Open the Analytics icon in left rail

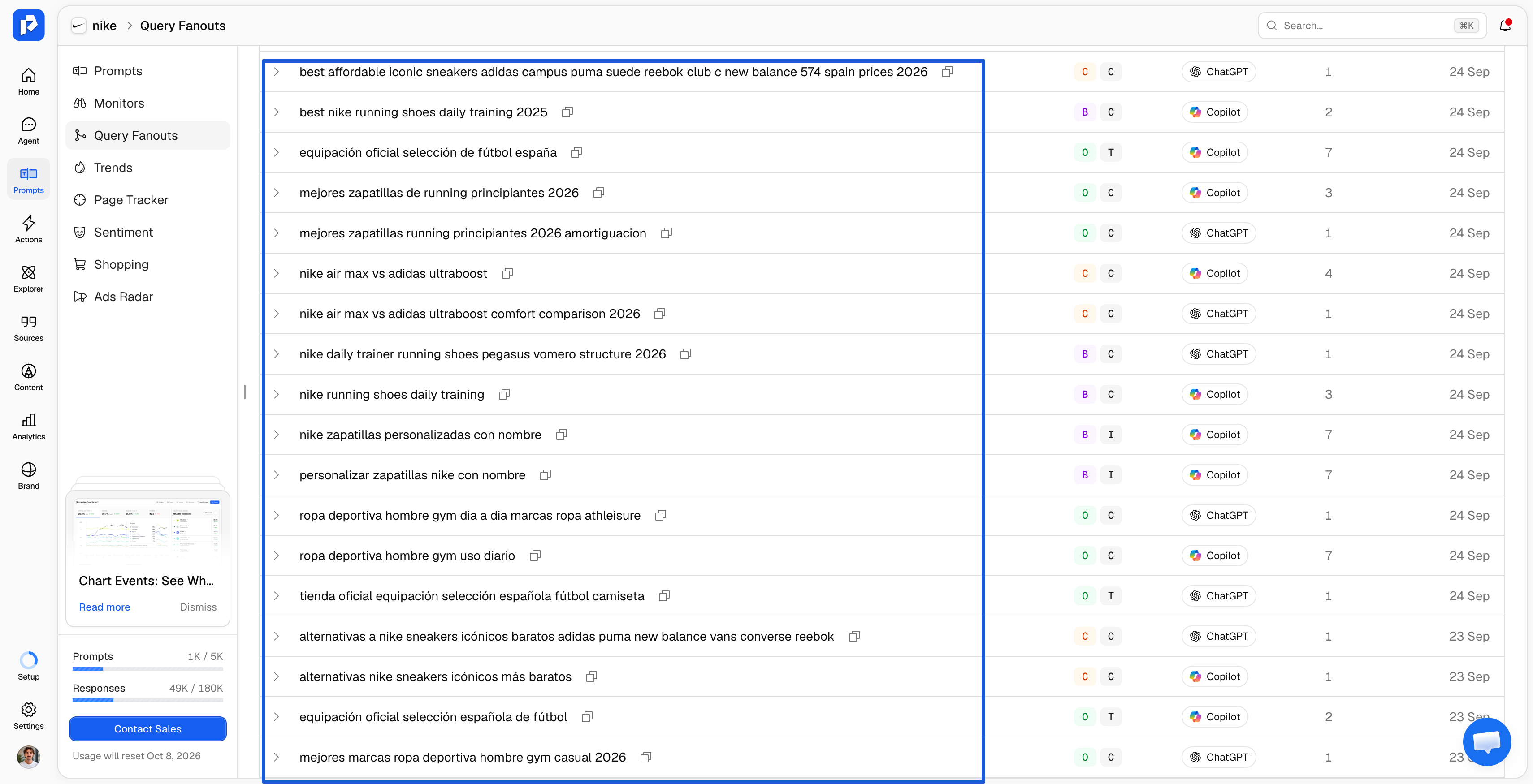(29, 426)
